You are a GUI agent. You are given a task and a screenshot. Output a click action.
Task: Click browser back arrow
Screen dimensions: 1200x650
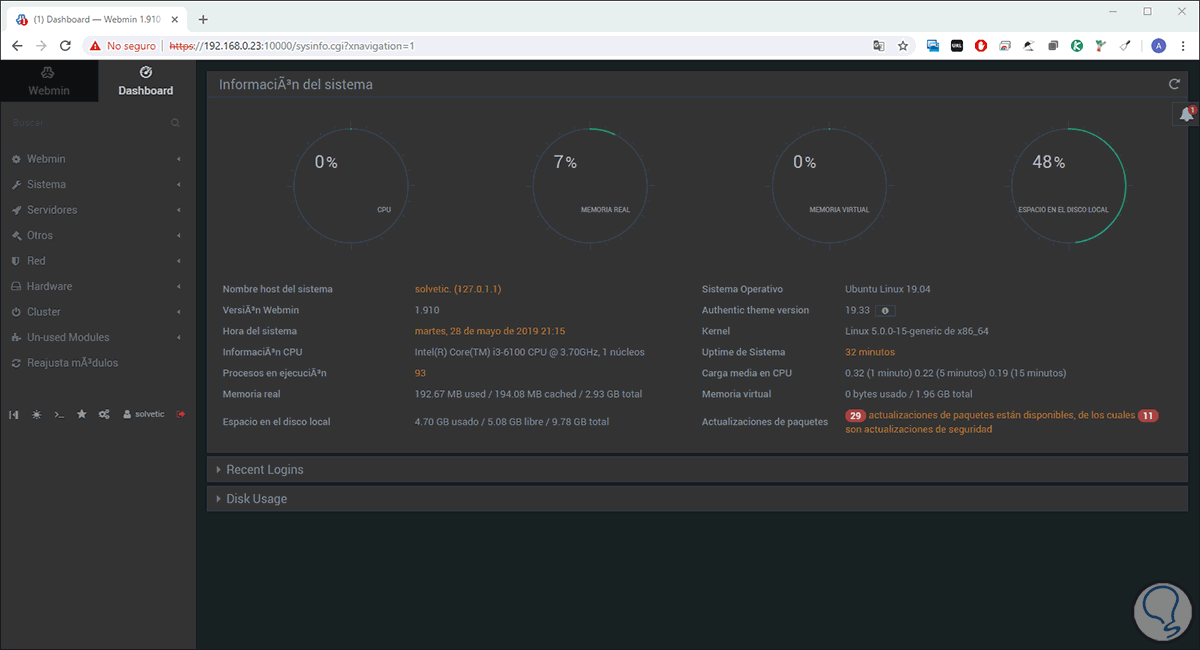click(x=17, y=46)
